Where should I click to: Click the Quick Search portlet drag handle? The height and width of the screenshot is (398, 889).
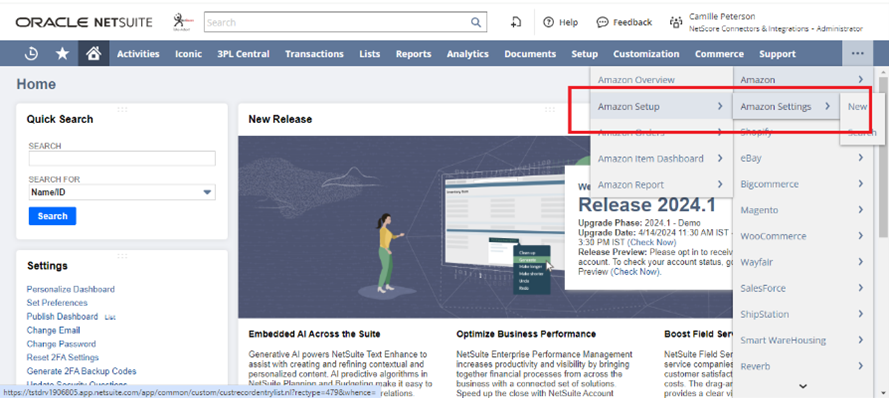point(122,109)
